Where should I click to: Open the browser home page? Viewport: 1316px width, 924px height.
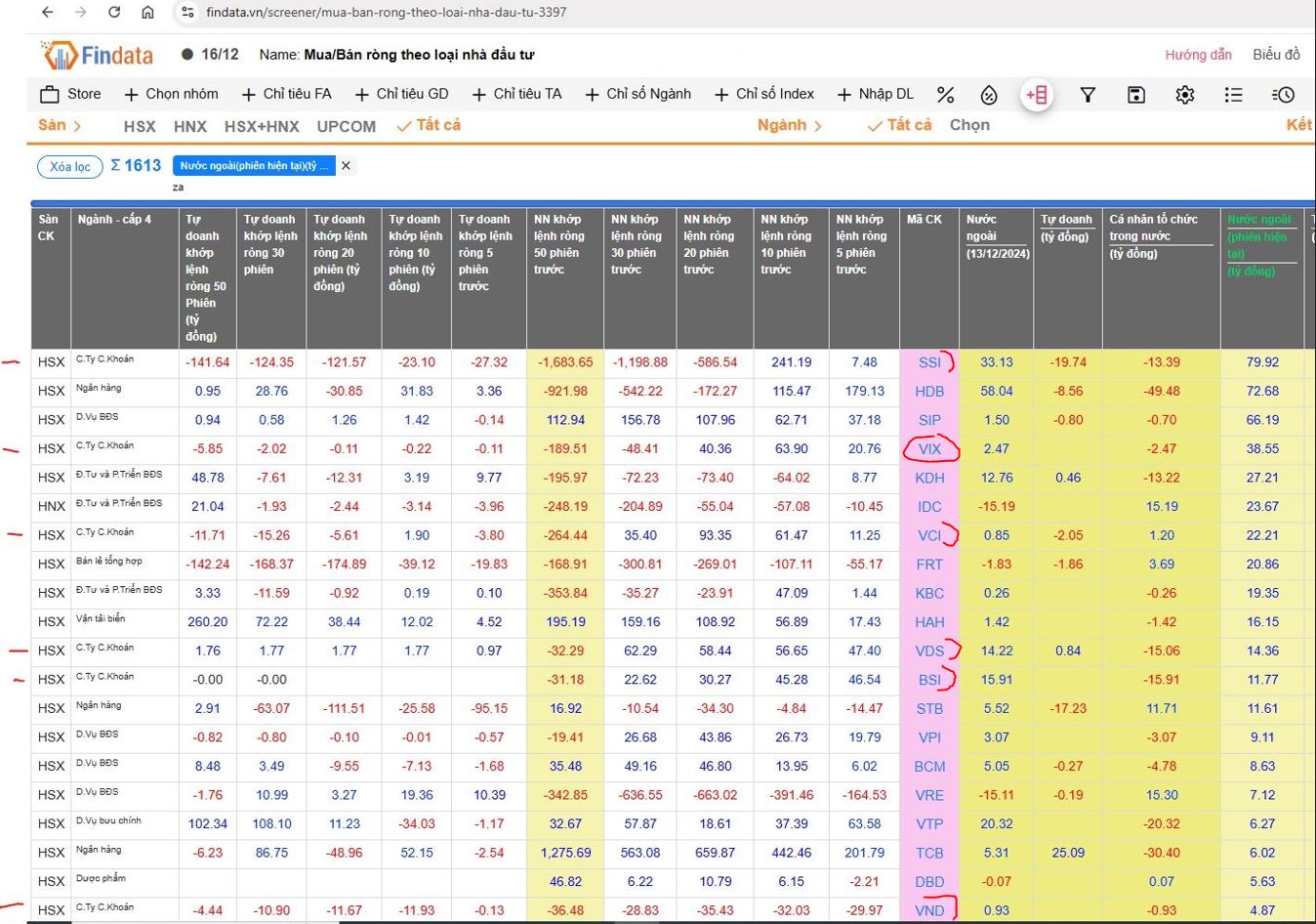(x=147, y=13)
